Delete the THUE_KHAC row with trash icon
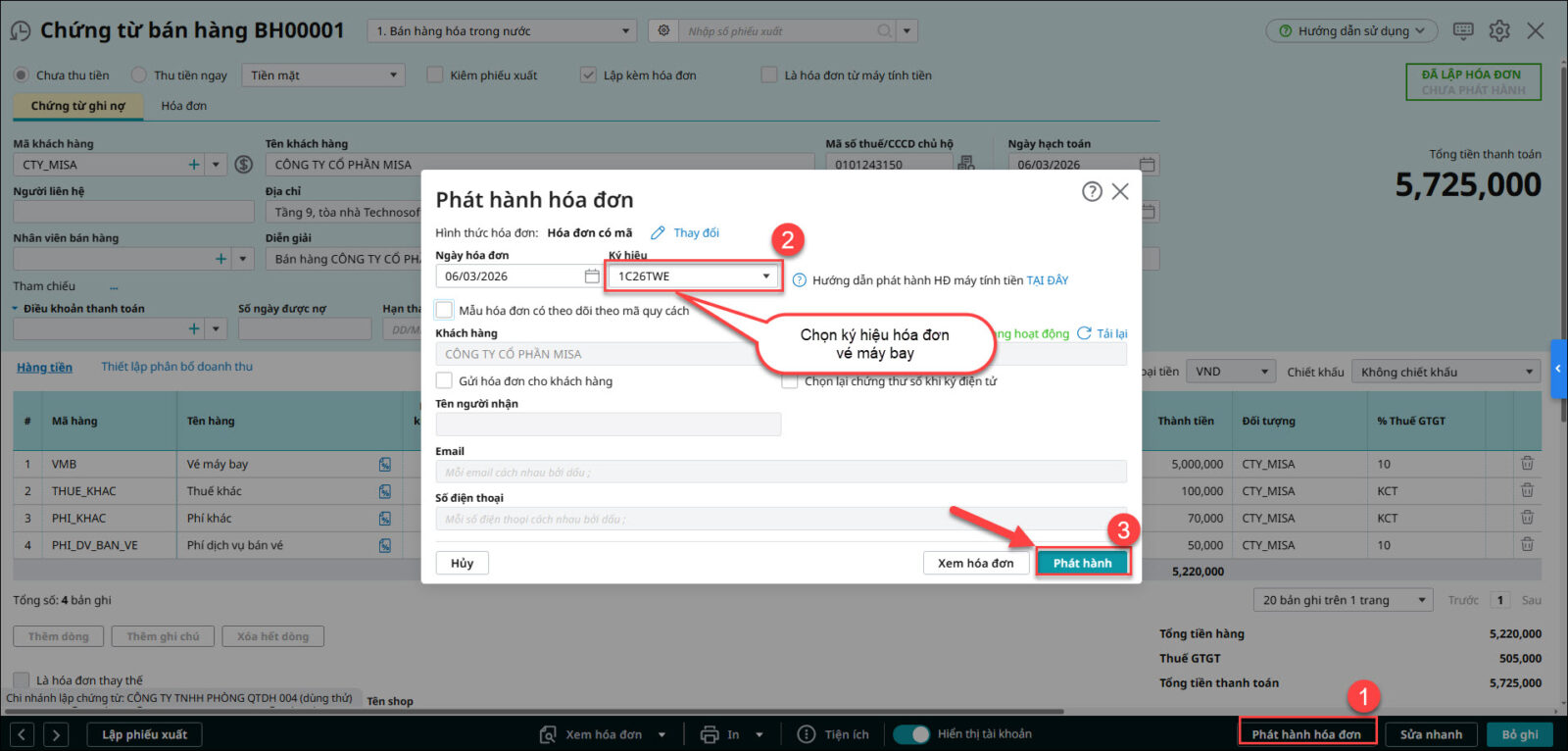1568x751 pixels. (1527, 490)
